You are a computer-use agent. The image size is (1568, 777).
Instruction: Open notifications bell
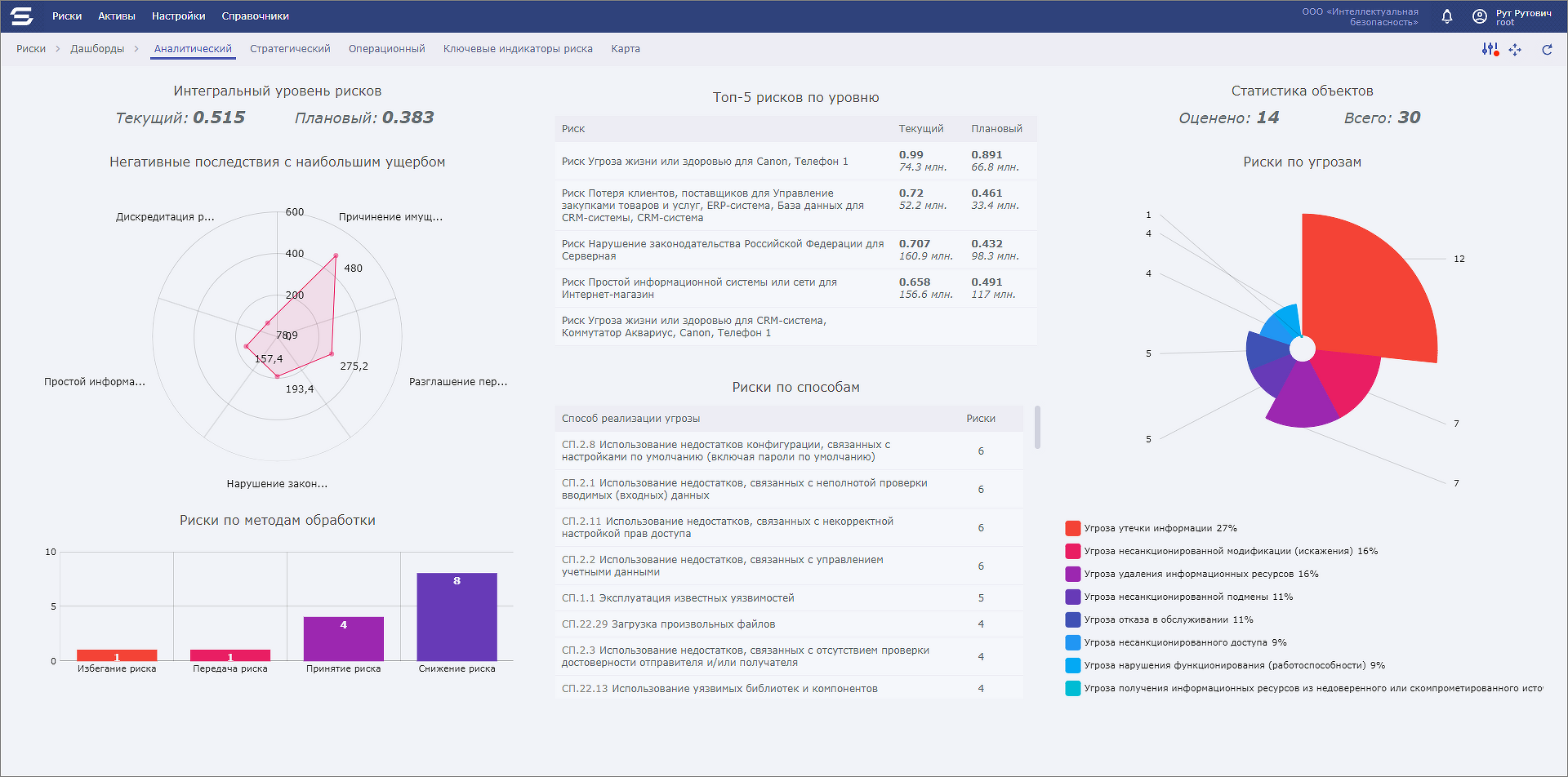(x=1446, y=16)
